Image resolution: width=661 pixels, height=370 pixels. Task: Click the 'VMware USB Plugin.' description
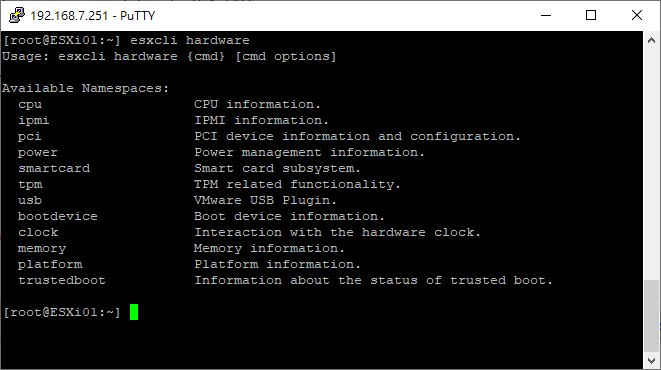pos(265,201)
